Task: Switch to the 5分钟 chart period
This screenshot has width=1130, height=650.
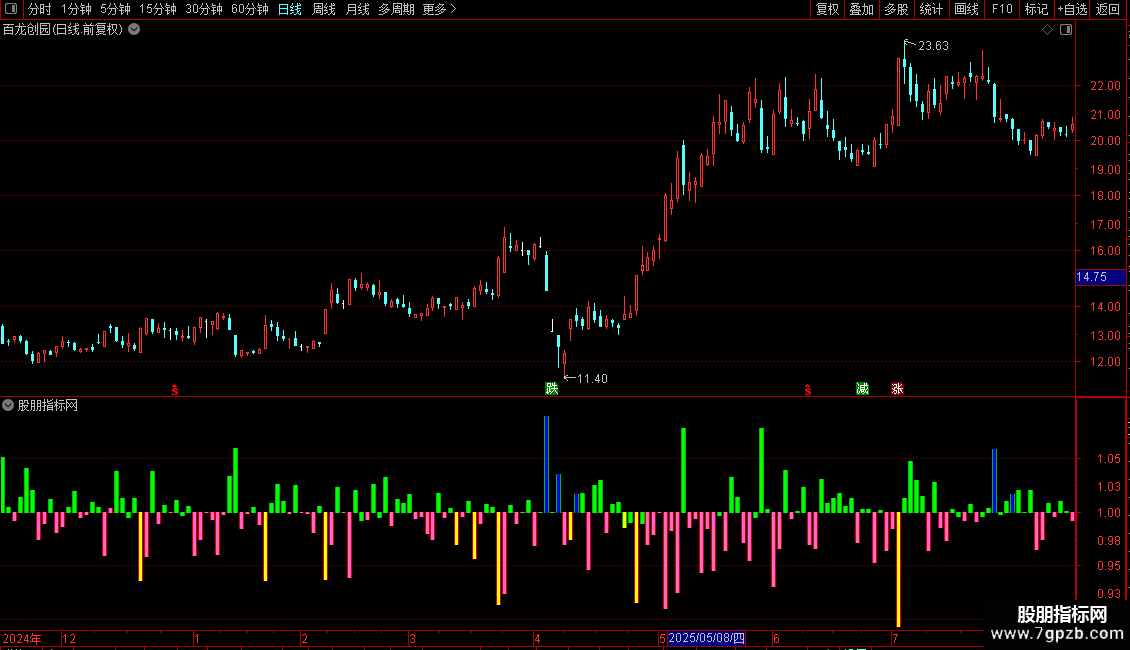Action: tap(115, 9)
